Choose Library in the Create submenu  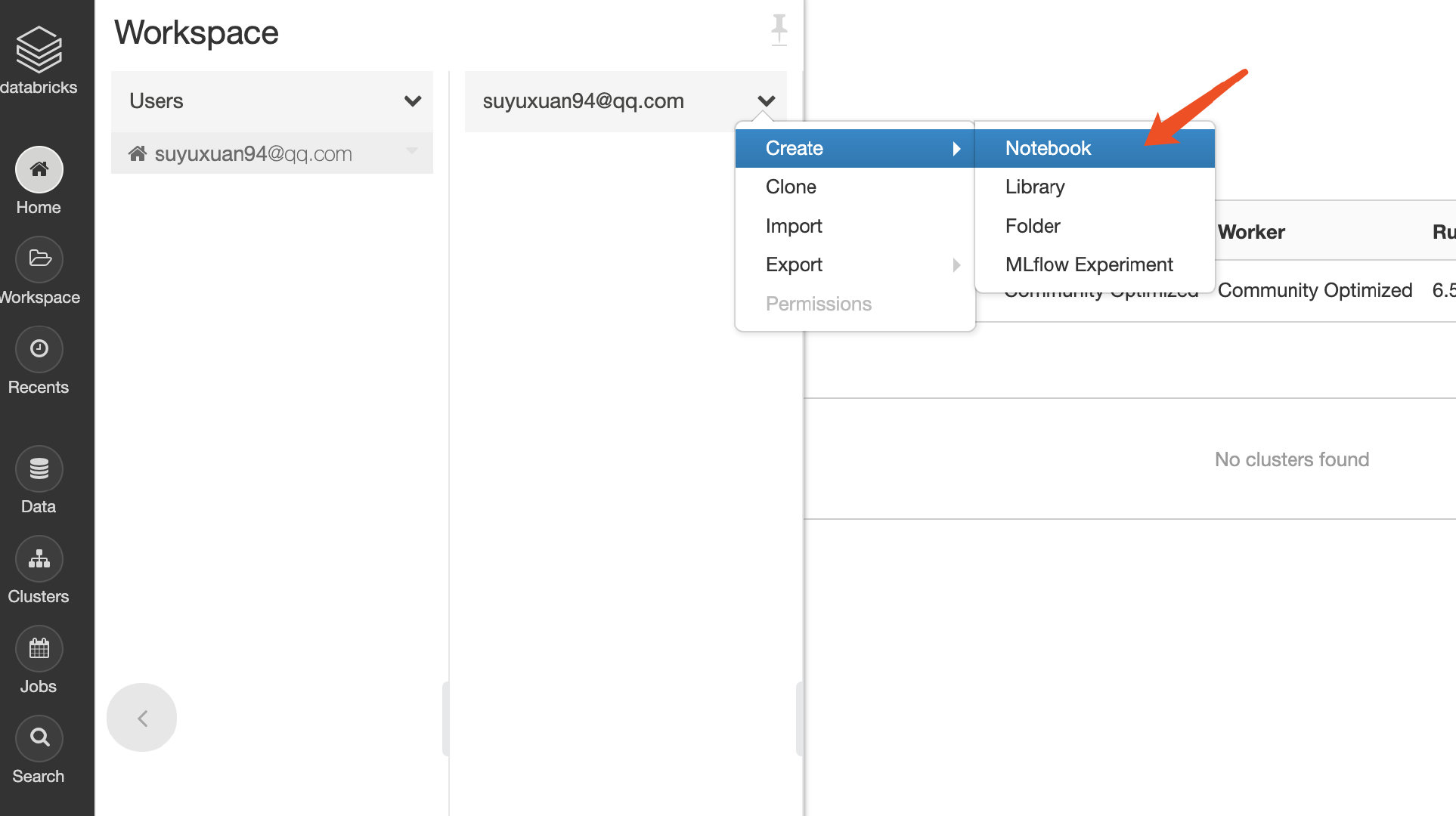[1035, 187]
